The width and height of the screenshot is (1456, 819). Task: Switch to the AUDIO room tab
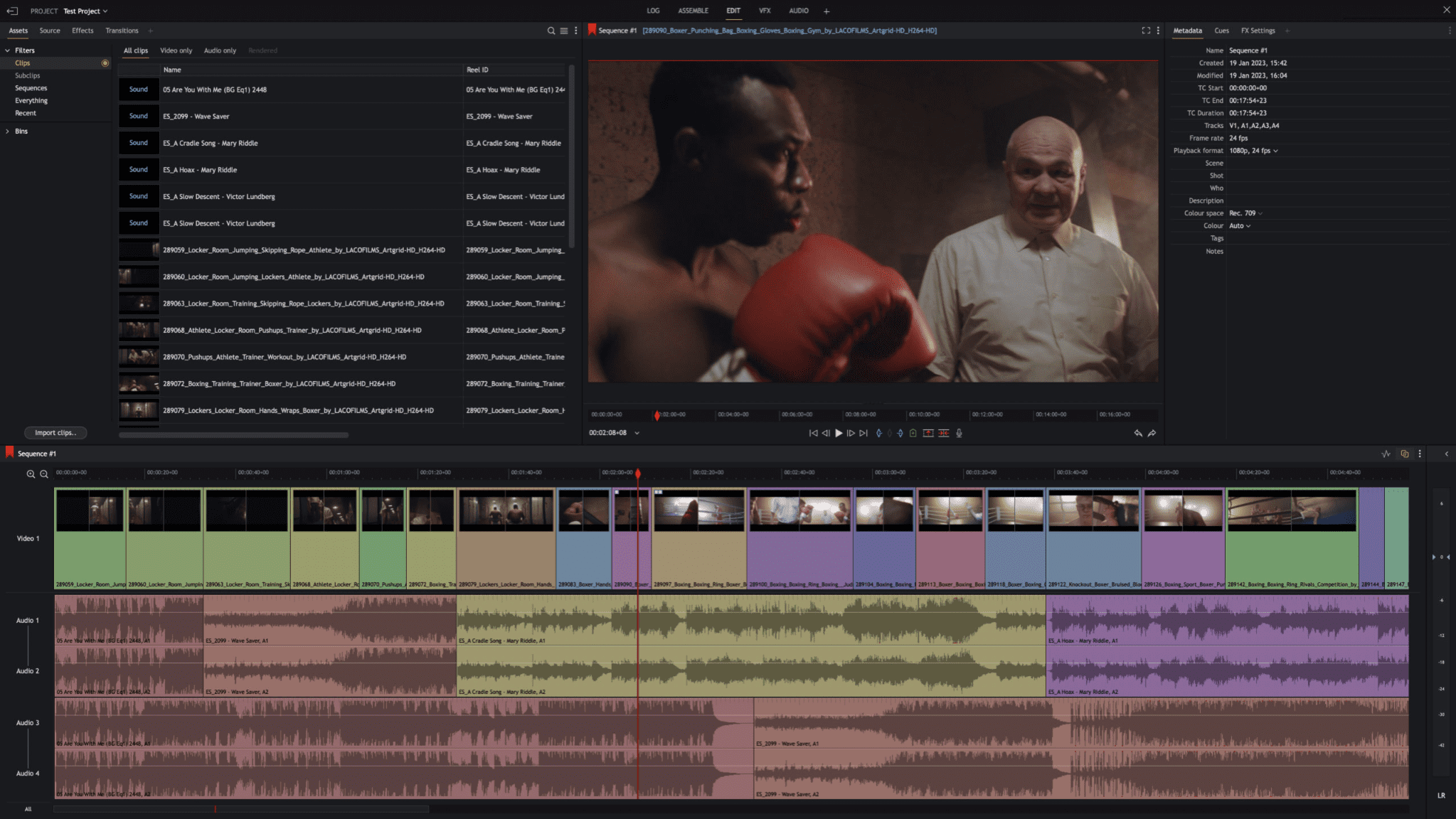[798, 11]
